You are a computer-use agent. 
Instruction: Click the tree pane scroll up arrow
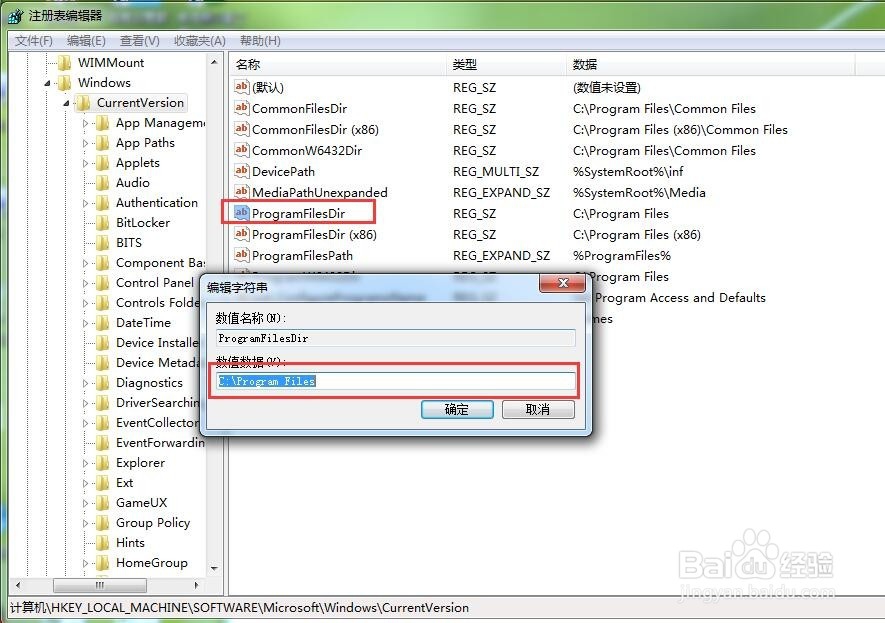point(214,62)
